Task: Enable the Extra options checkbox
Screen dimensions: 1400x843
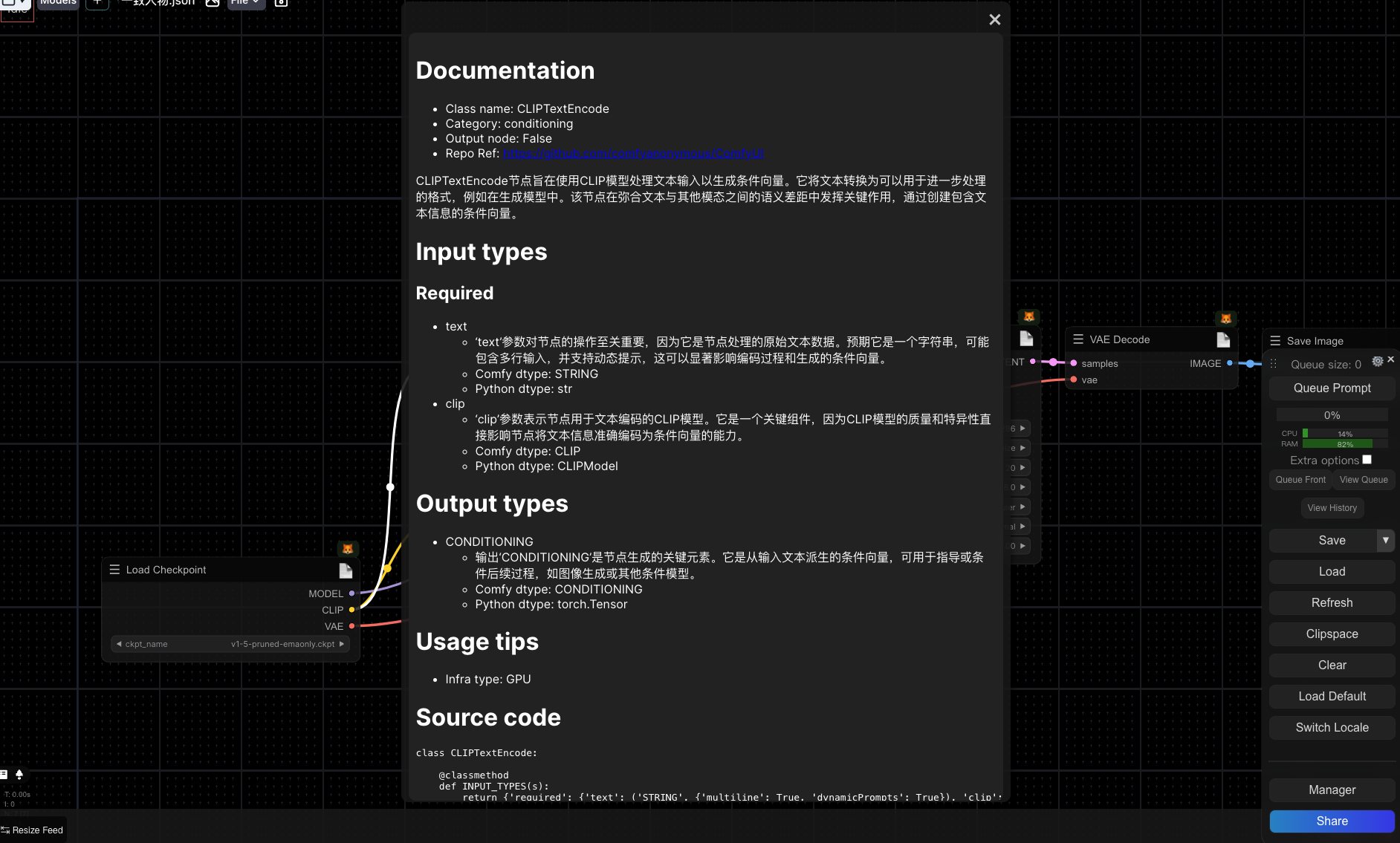Action: point(1367,460)
